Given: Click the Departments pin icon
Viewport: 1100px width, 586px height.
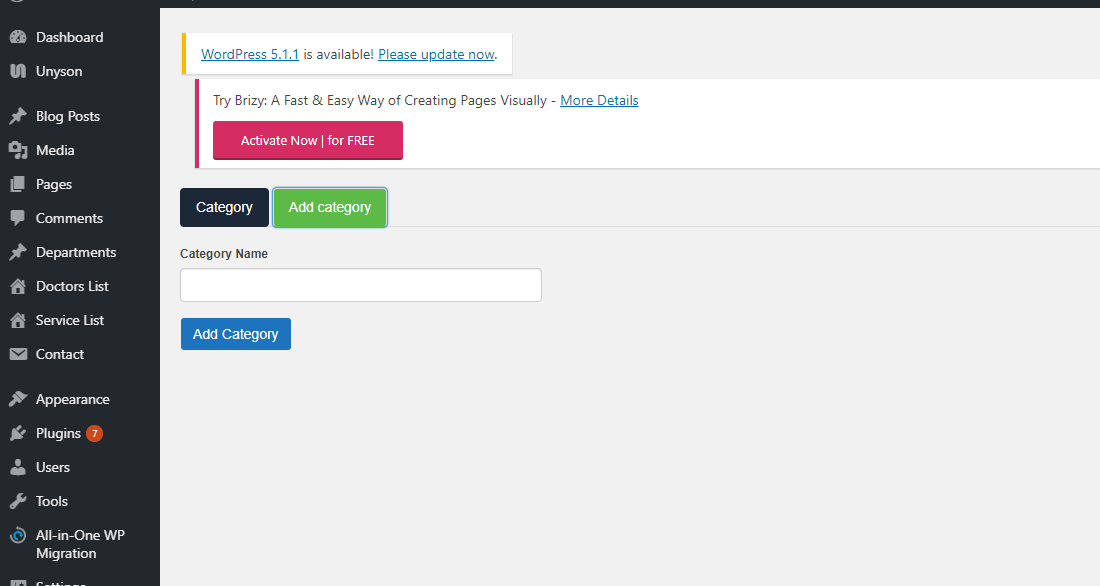Looking at the screenshot, I should pyautogui.click(x=18, y=252).
